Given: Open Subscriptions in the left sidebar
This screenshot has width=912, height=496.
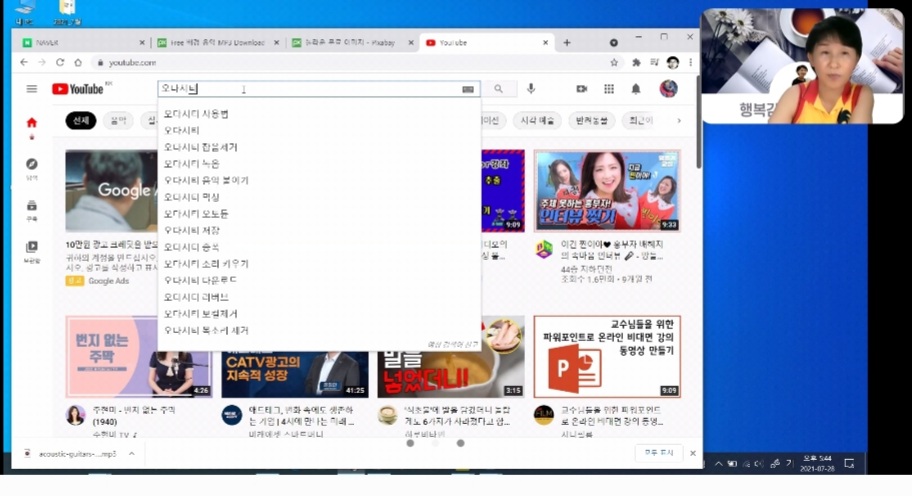Looking at the screenshot, I should click(x=31, y=207).
